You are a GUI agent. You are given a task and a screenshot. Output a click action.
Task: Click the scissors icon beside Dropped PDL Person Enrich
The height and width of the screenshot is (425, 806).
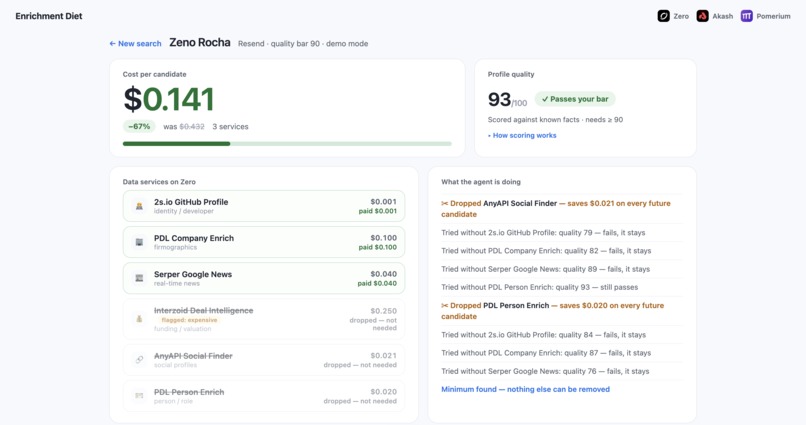[x=445, y=305]
